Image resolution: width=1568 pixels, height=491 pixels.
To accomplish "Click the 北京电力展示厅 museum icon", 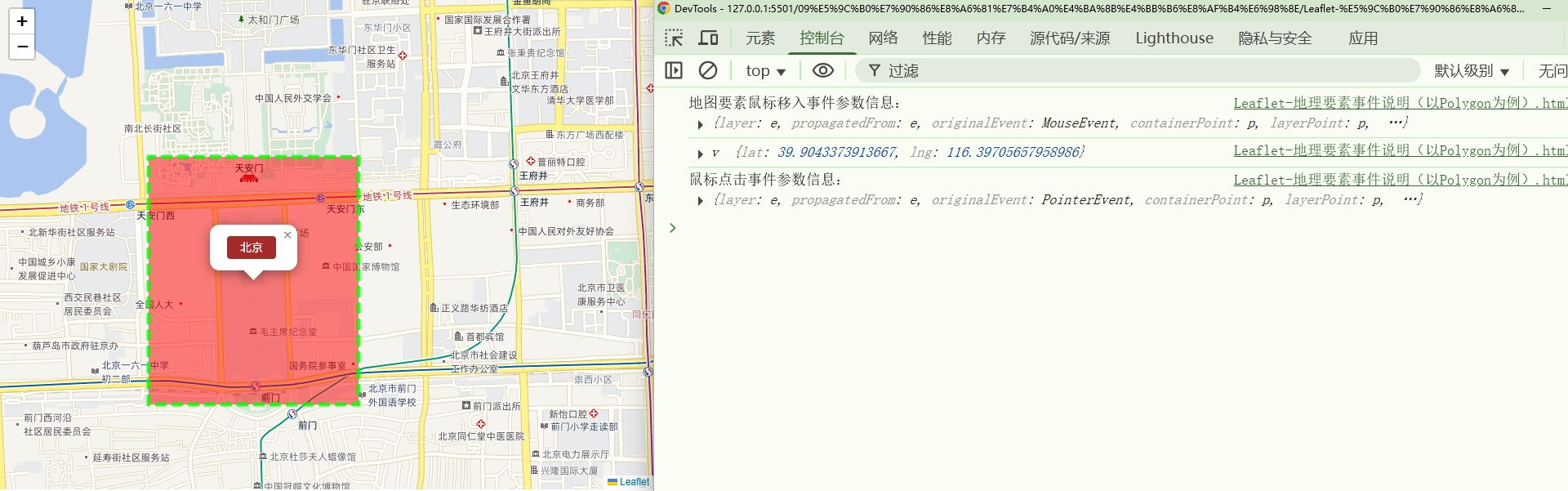I will tap(536, 454).
